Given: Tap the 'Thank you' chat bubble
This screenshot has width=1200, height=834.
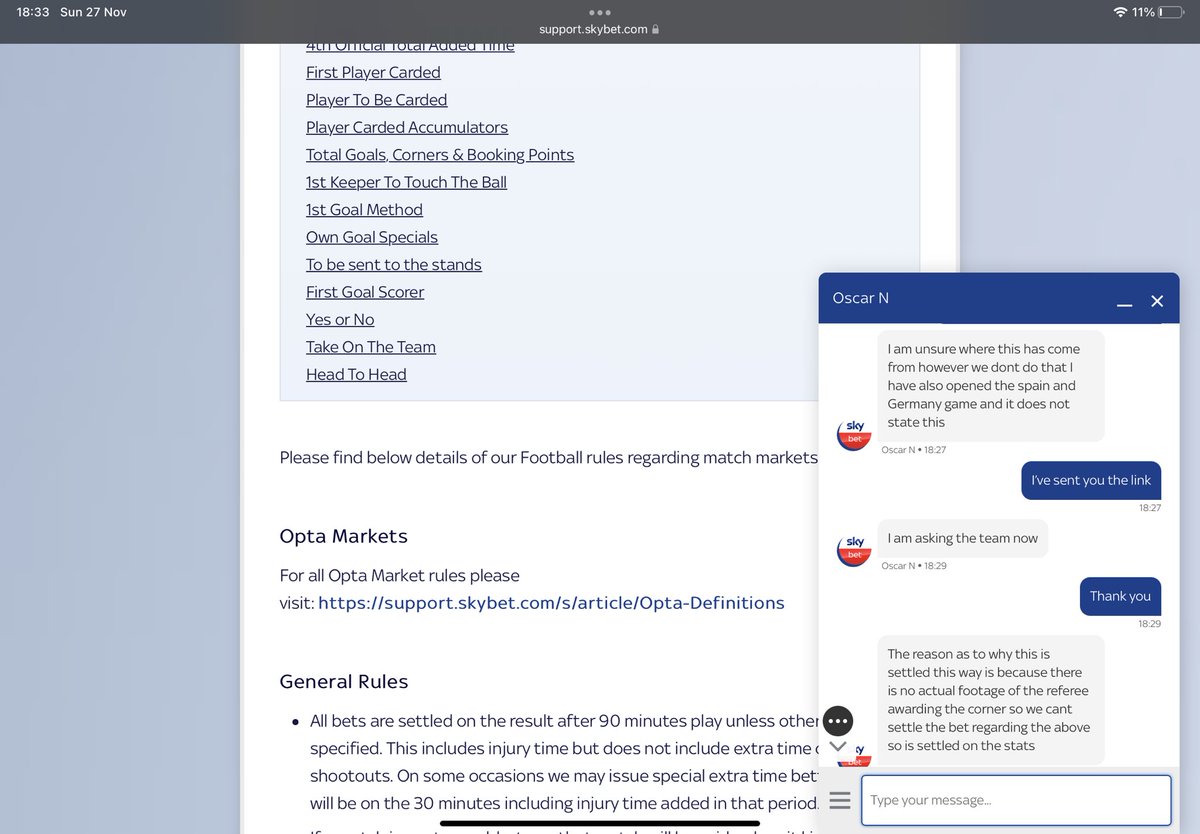Looking at the screenshot, I should [1120, 596].
